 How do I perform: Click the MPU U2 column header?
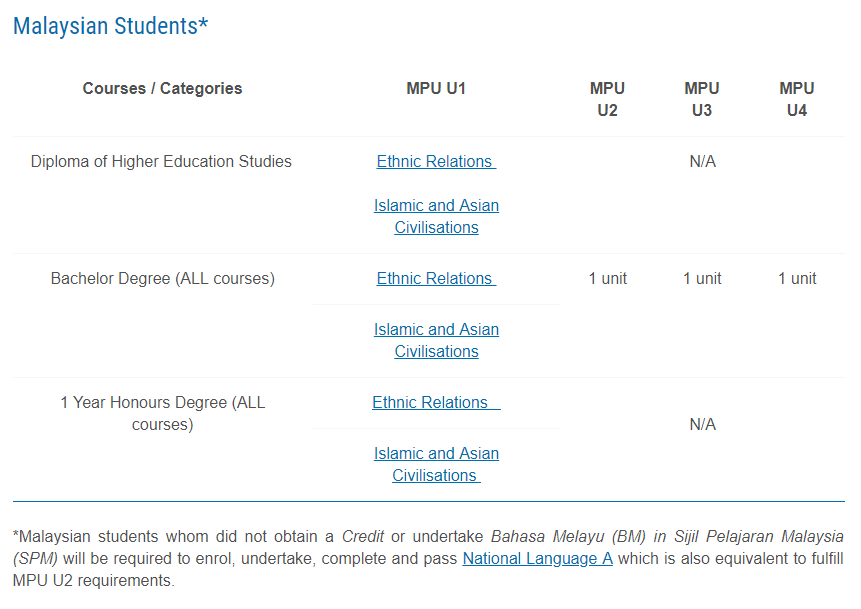[x=607, y=99]
